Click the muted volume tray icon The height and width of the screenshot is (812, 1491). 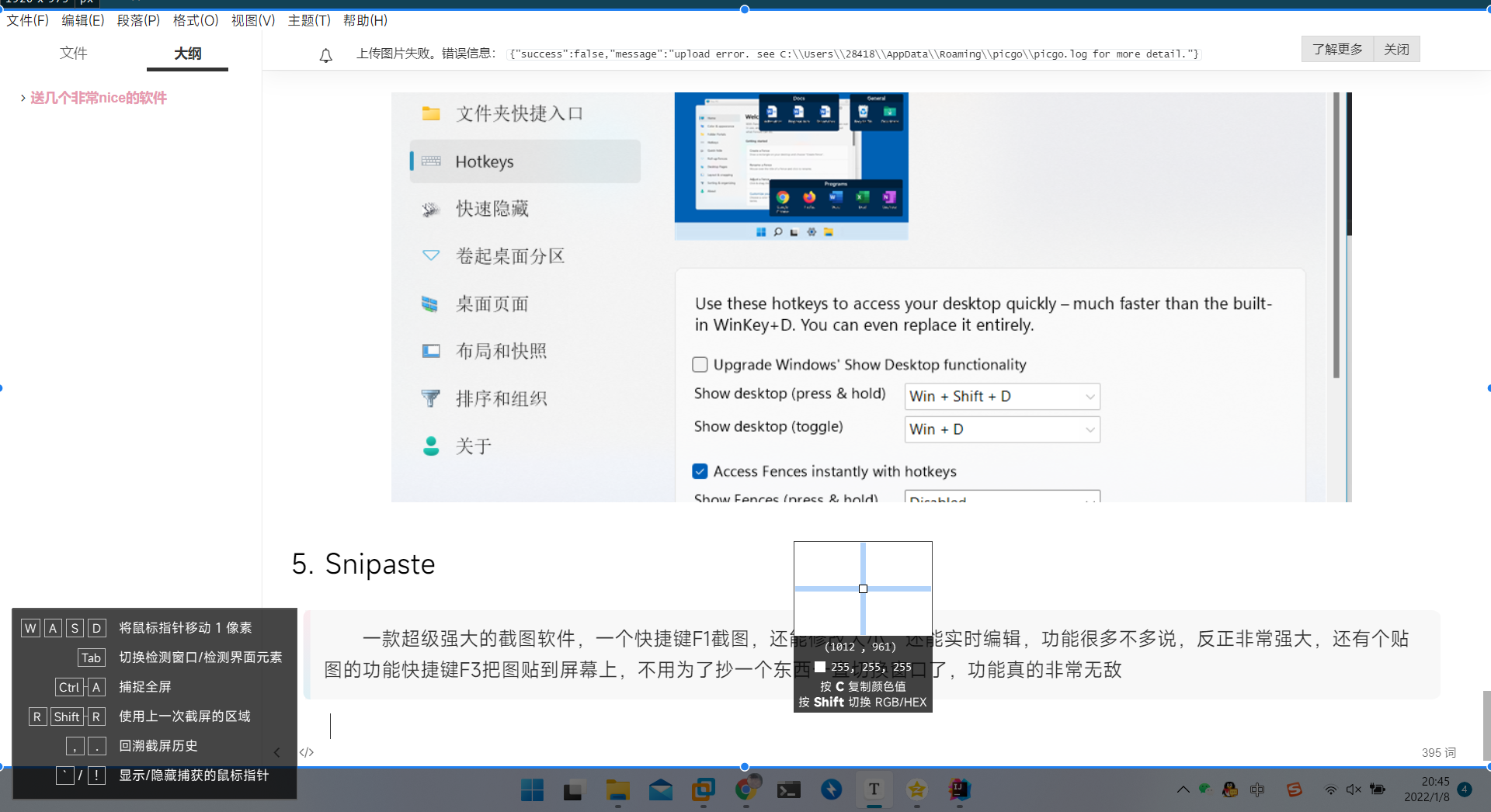pyautogui.click(x=1354, y=789)
